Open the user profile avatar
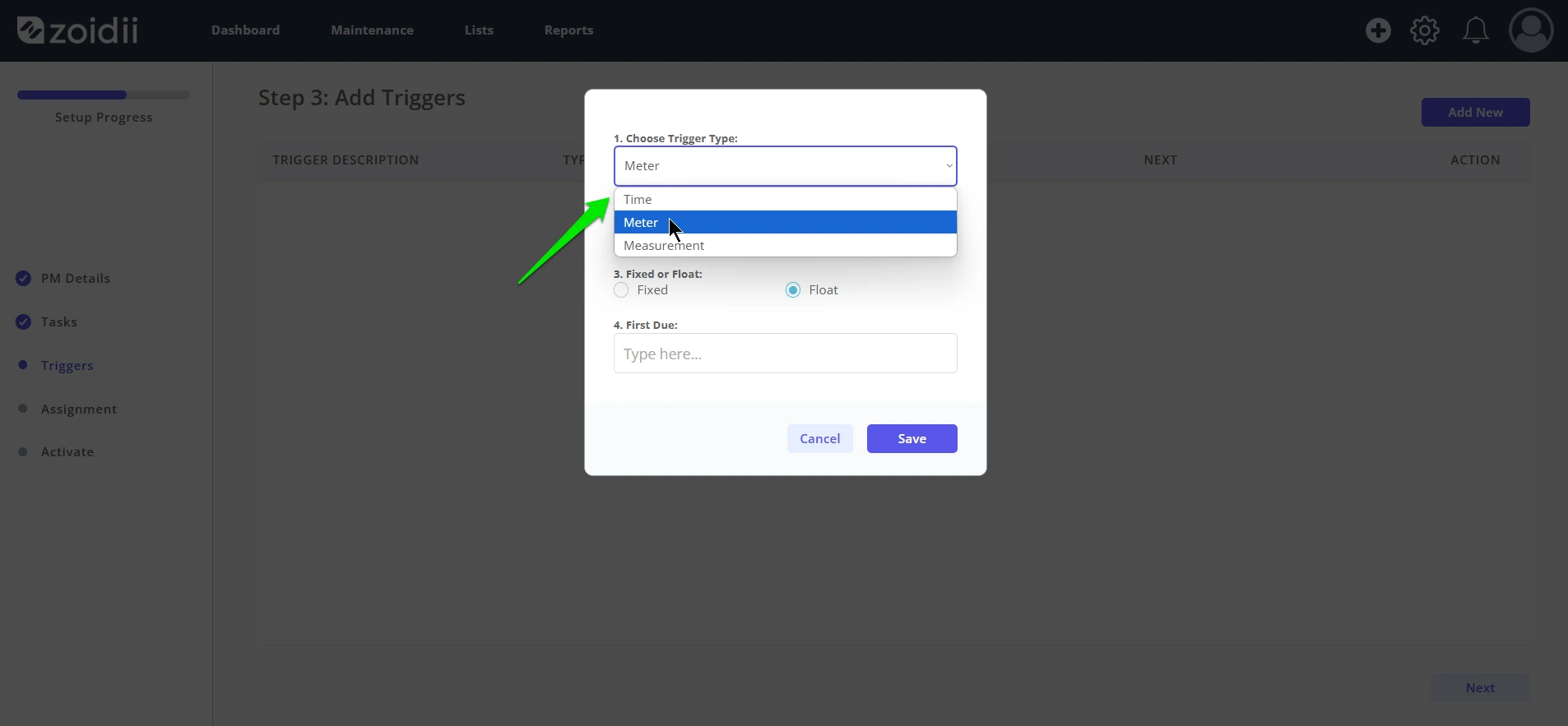Screen dimensions: 1568x726 tap(1531, 30)
